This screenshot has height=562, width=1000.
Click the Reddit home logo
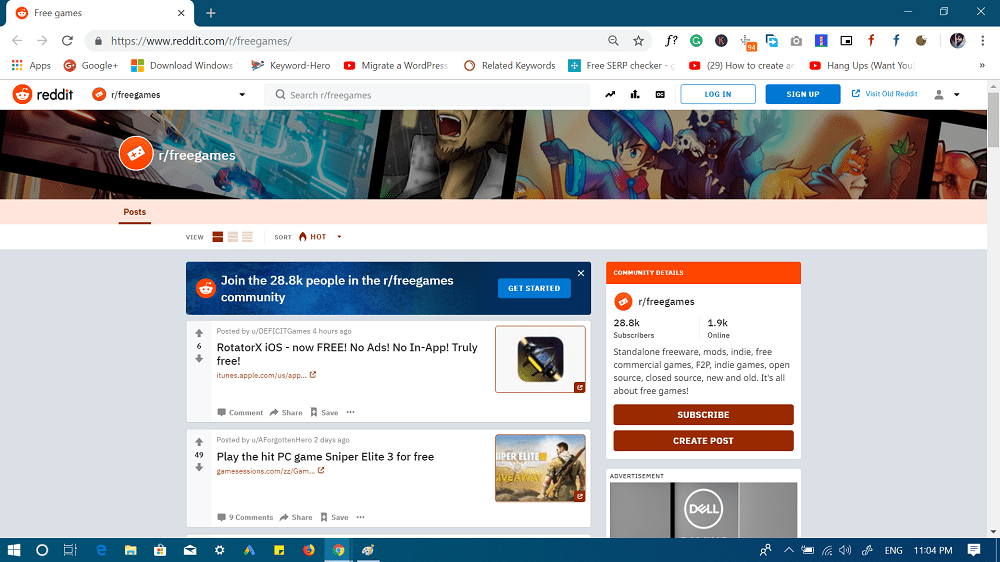click(43, 94)
